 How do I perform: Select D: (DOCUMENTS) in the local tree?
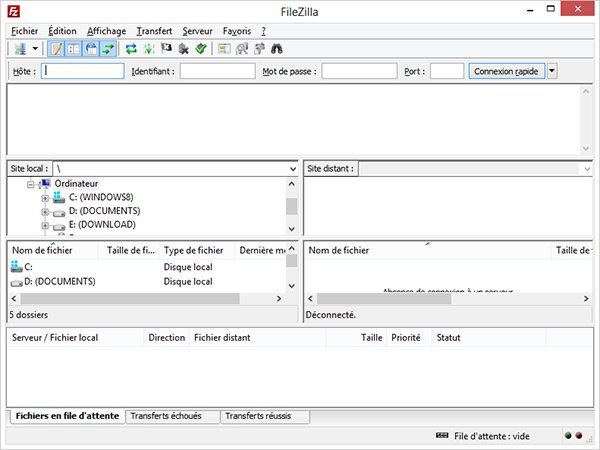click(x=104, y=211)
